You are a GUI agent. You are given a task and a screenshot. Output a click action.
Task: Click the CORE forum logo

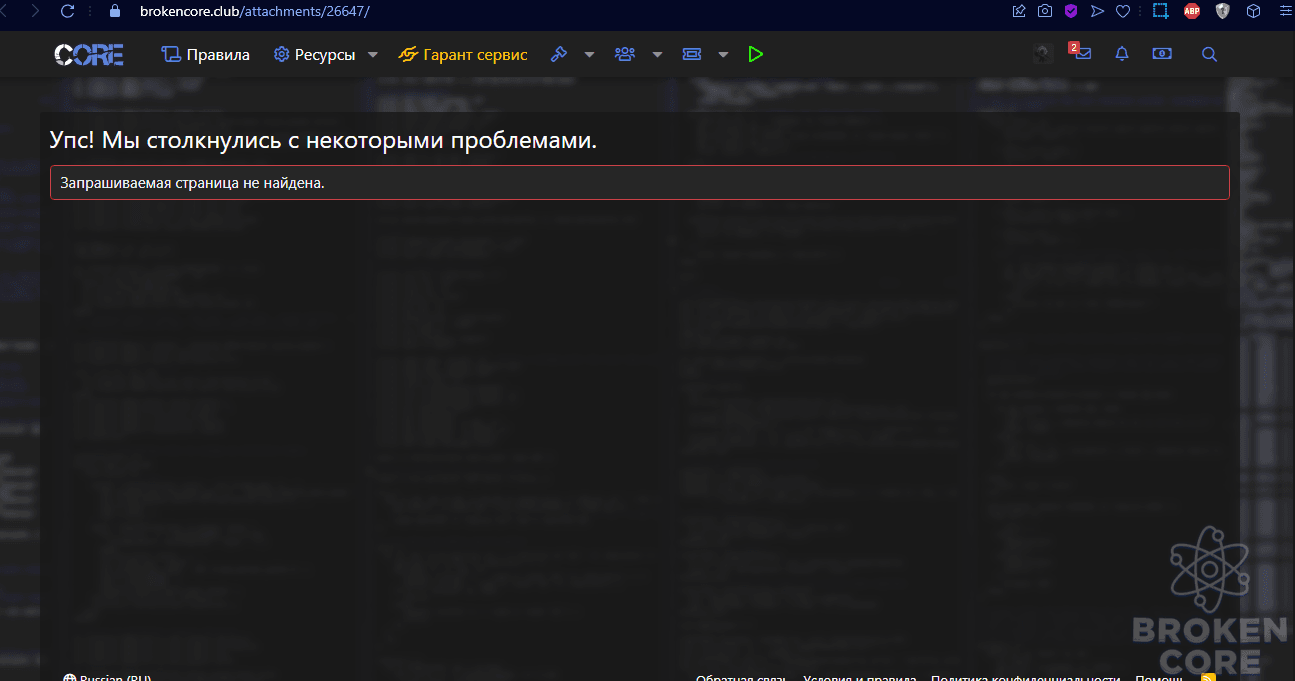[x=89, y=55]
